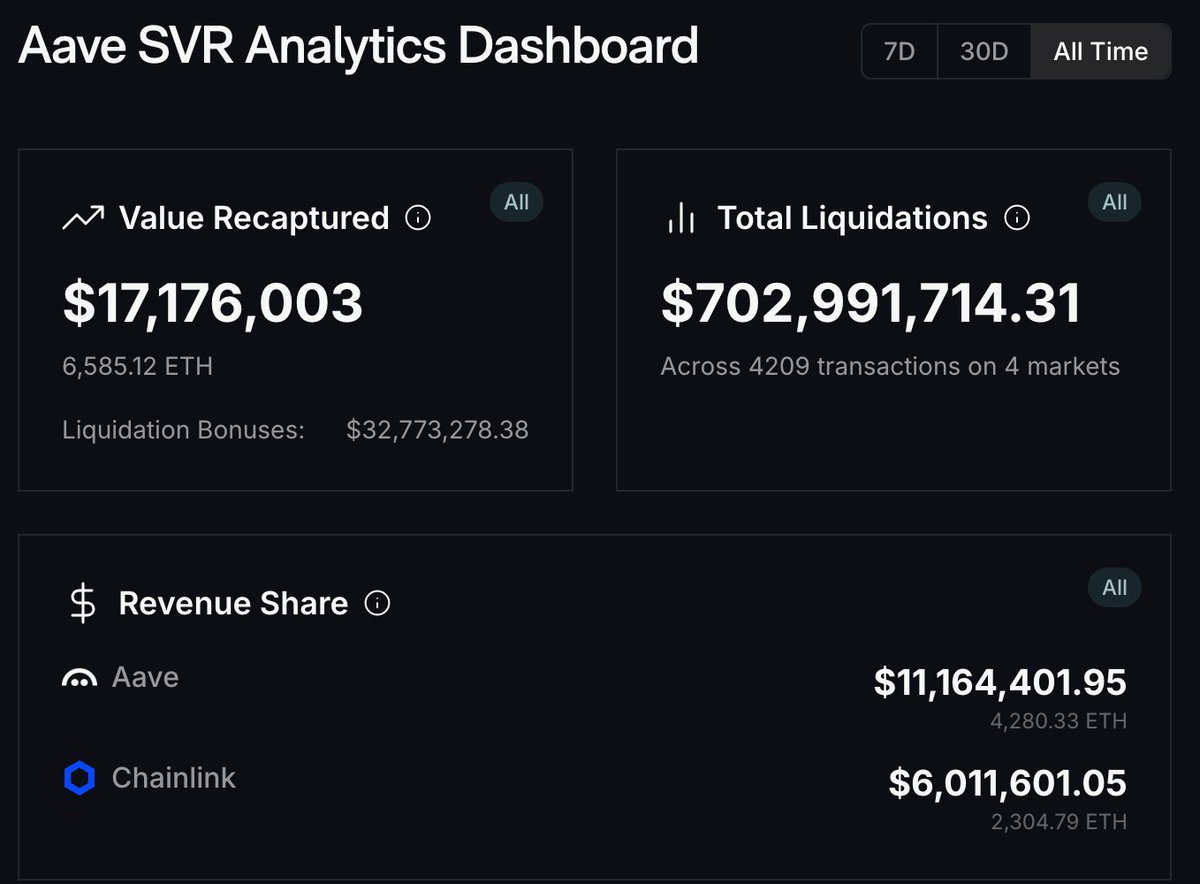Screen dimensions: 1200x884
Task: Select the Aave row label
Action: [x=145, y=677]
